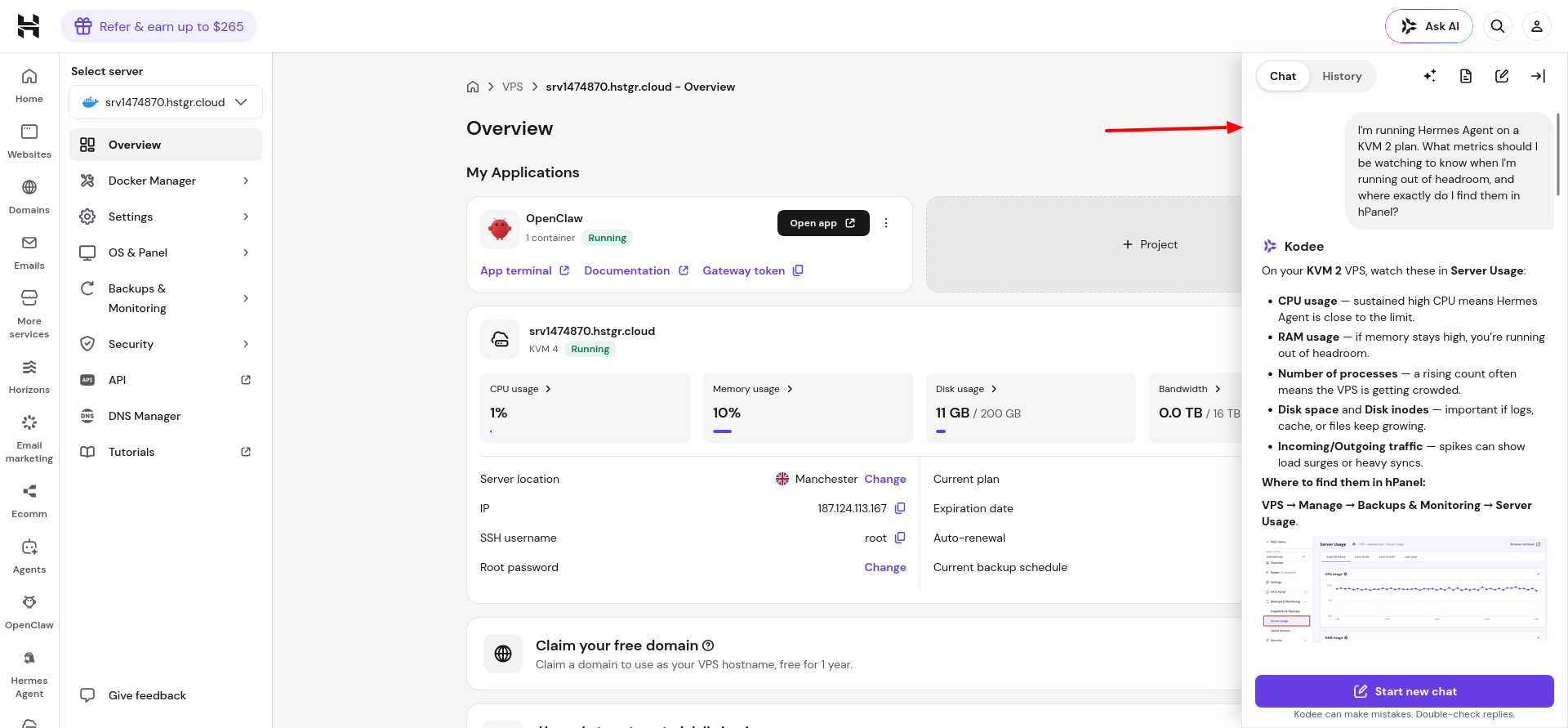Click the breadcrumb home icon

(x=473, y=87)
